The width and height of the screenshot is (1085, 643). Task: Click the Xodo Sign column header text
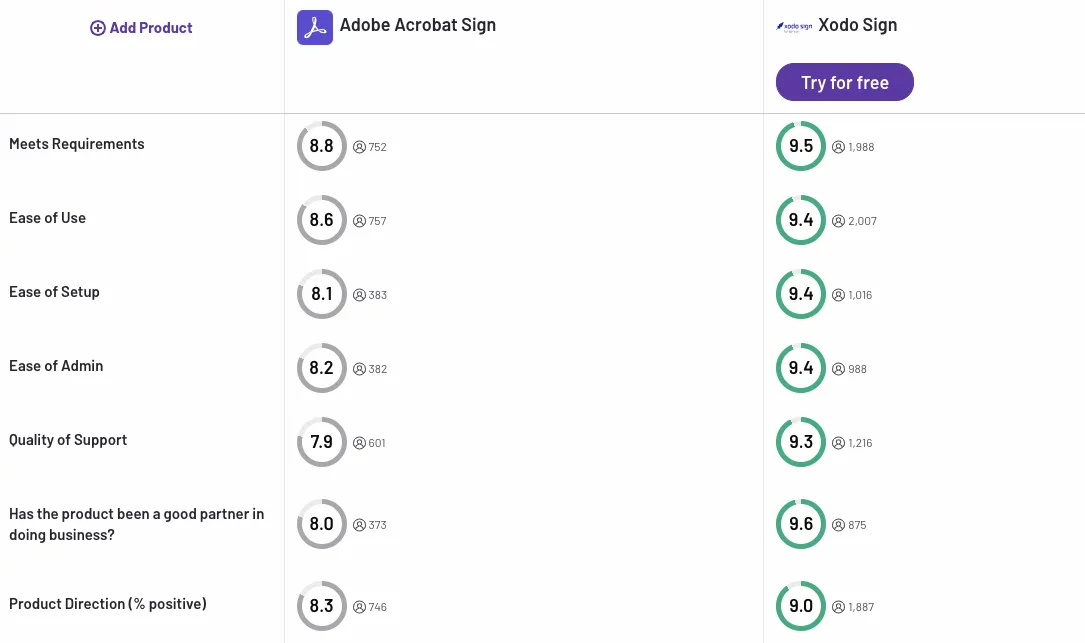tap(856, 24)
